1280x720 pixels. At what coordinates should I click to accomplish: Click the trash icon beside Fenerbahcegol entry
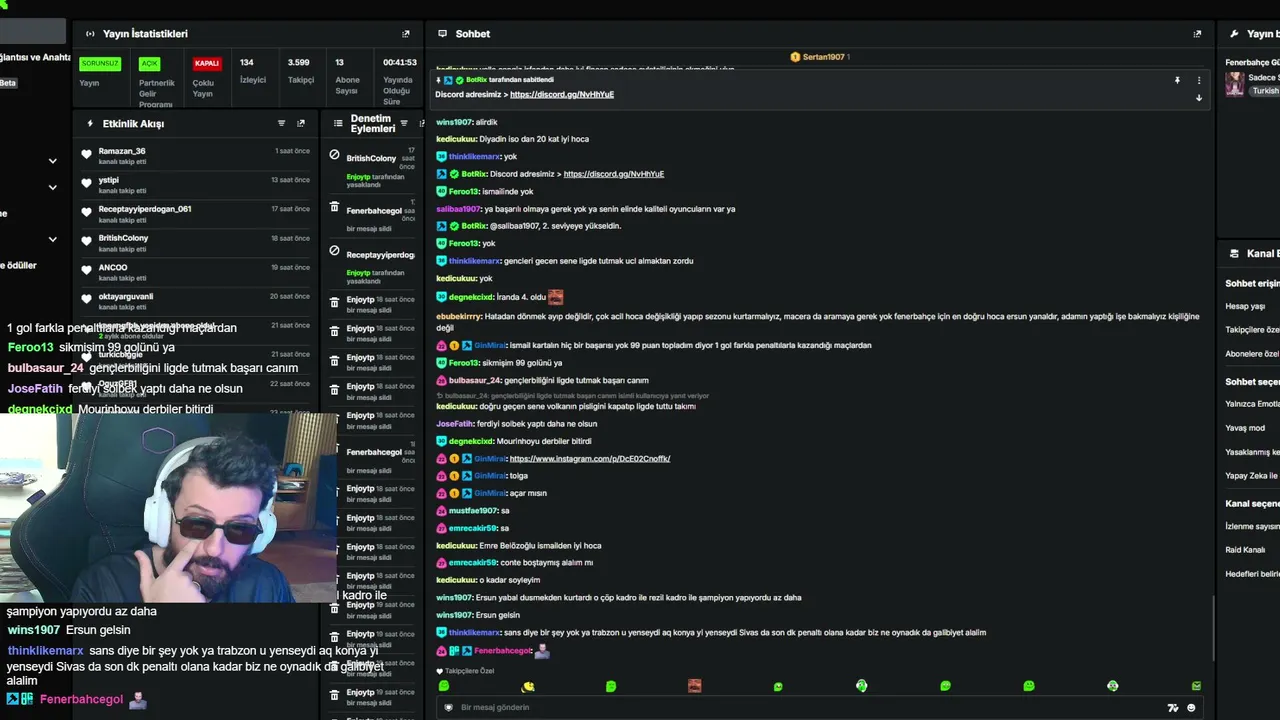[x=334, y=207]
